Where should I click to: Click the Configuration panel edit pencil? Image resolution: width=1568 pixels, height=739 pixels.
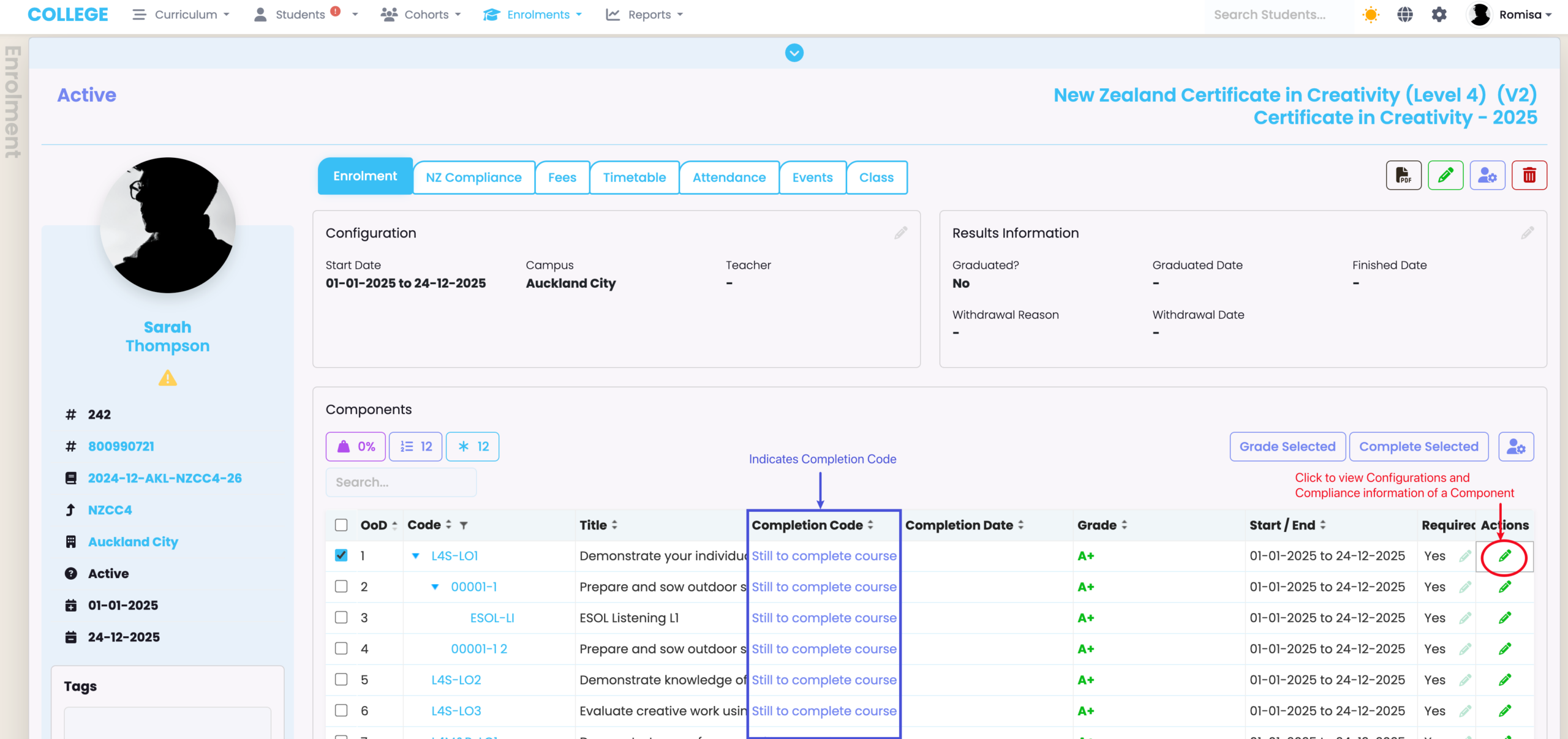[900, 233]
